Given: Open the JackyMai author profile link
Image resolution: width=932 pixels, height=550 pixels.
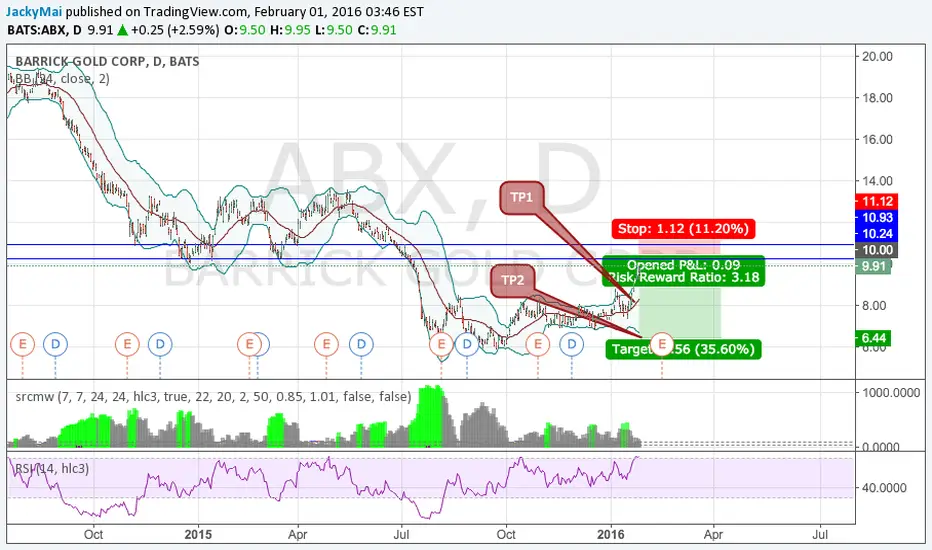Looking at the screenshot, I should coord(34,11).
